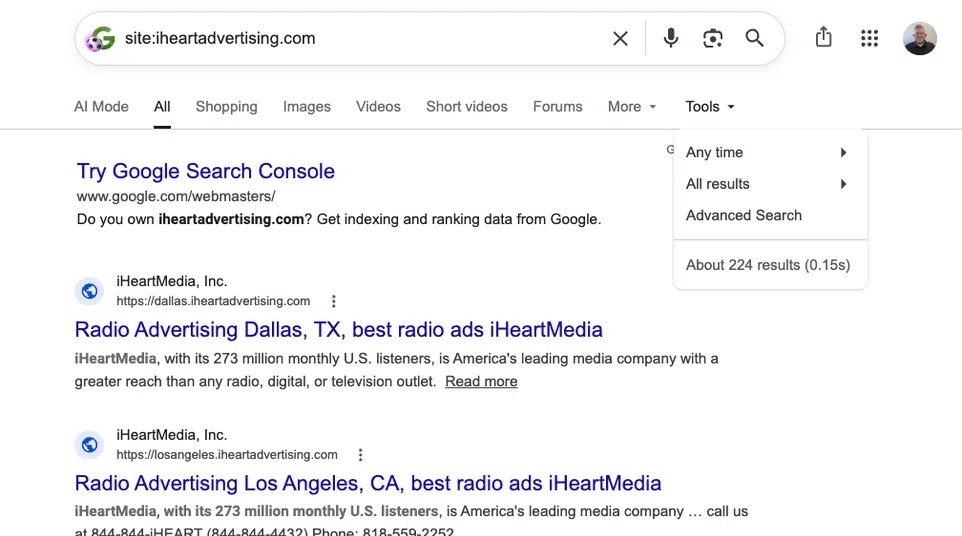Focus the search input field

click(362, 38)
